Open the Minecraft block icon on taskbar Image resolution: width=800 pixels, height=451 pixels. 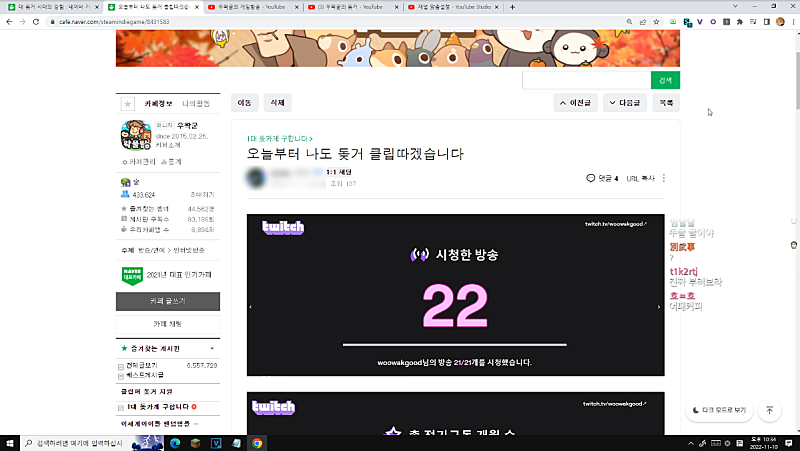[195, 443]
